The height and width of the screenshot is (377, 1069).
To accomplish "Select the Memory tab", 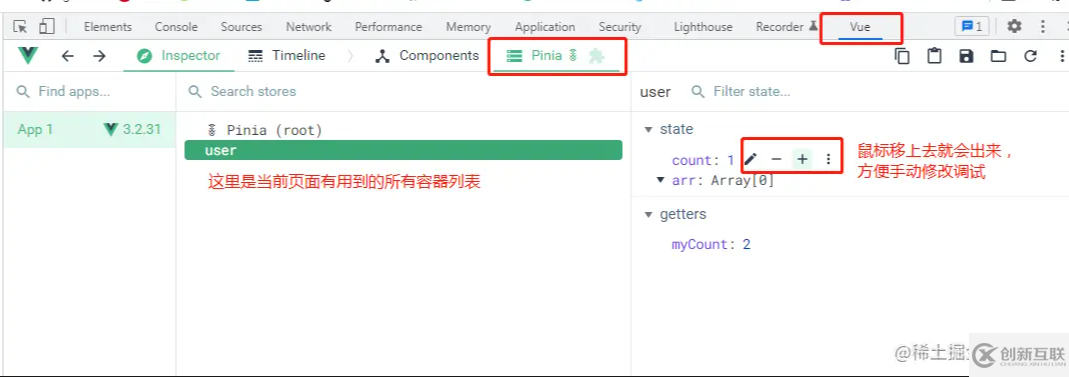I will [x=468, y=27].
